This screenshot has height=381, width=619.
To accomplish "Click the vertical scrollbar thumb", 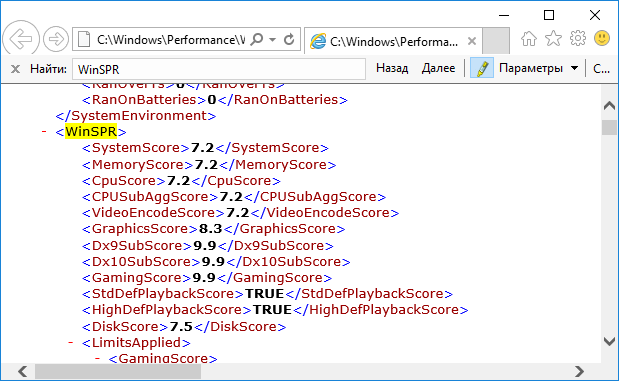I will [609, 128].
